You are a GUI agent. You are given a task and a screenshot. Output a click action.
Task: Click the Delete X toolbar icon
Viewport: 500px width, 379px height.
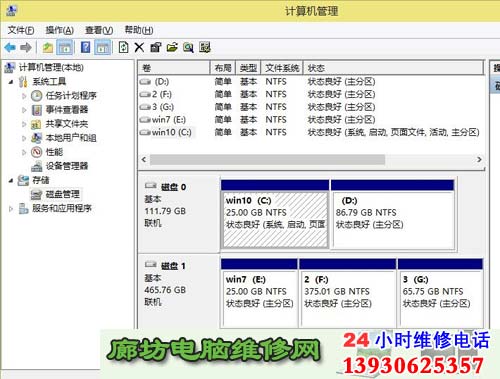coord(139,48)
